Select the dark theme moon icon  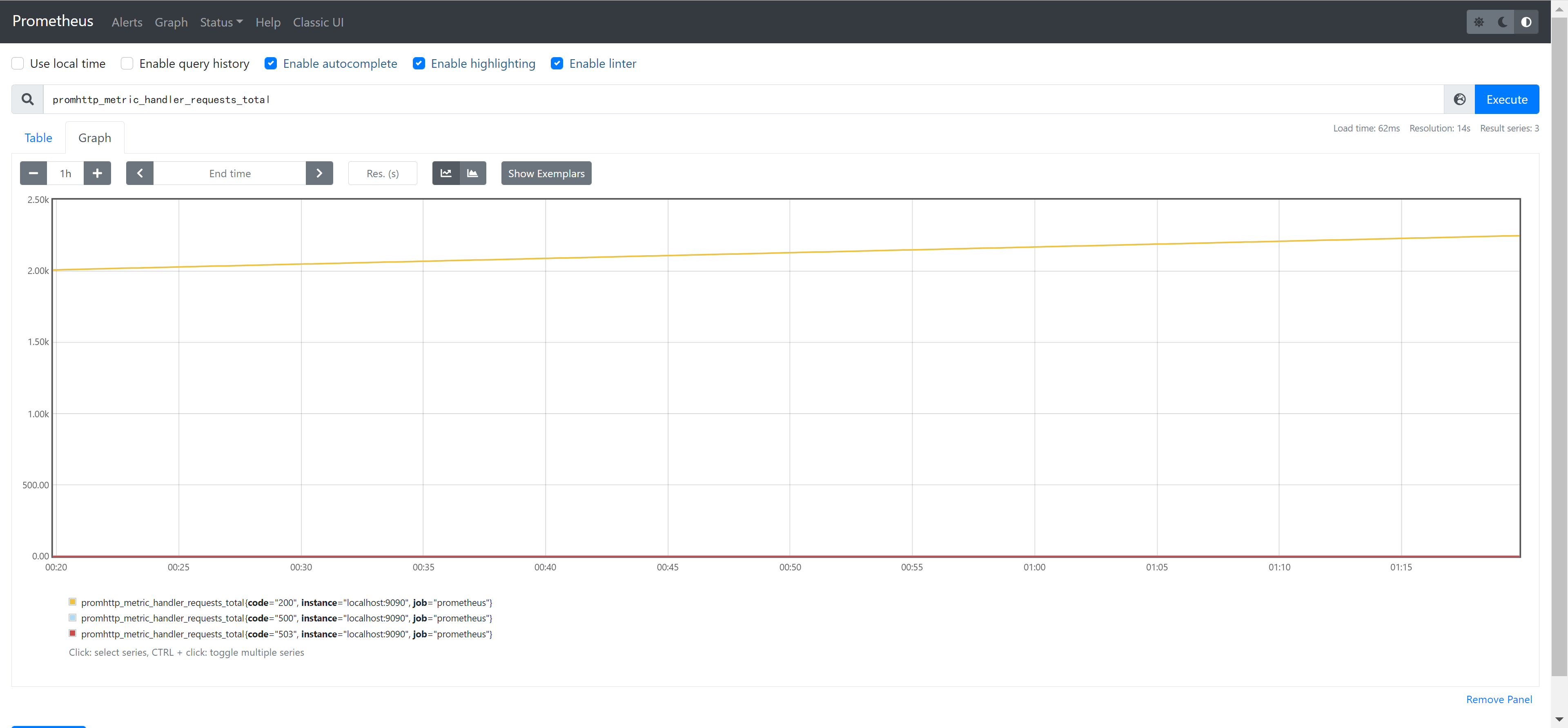click(1502, 22)
